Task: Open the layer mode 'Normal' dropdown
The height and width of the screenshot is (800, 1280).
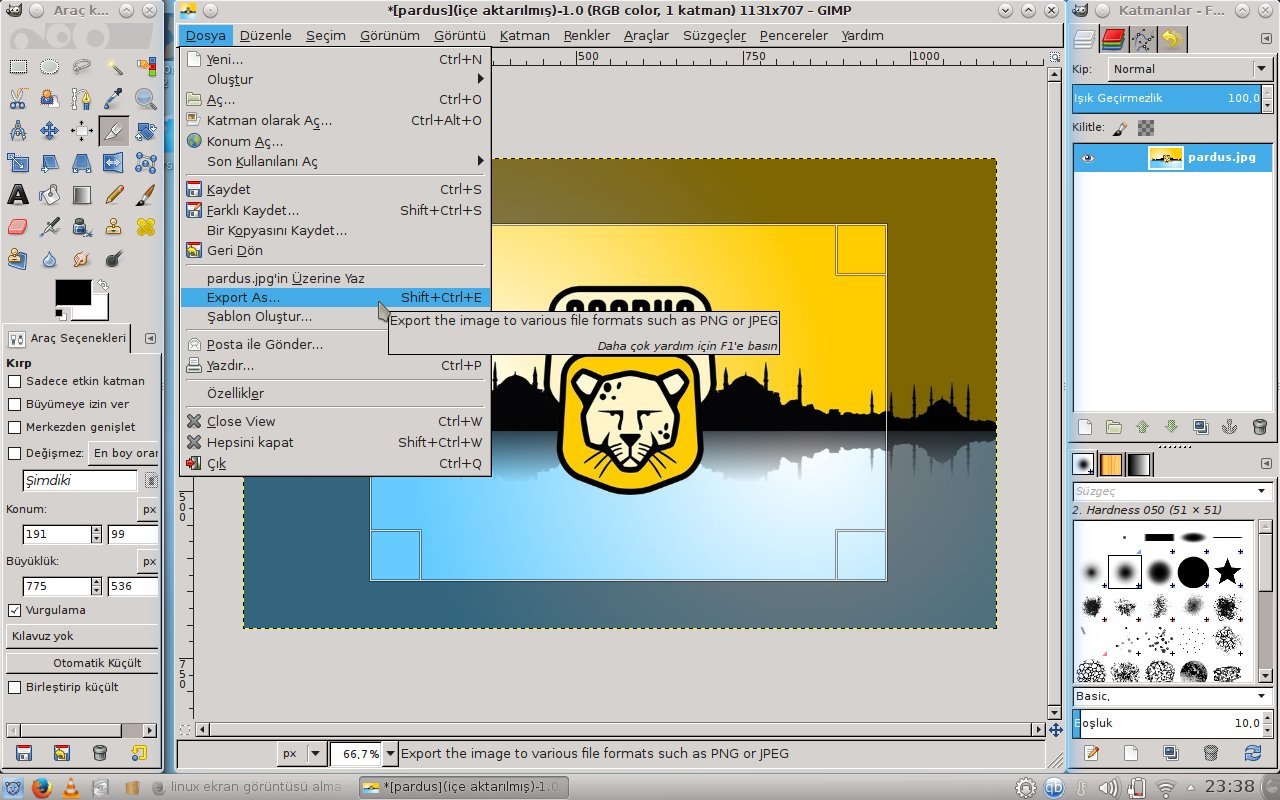Action: pyautogui.click(x=1189, y=69)
